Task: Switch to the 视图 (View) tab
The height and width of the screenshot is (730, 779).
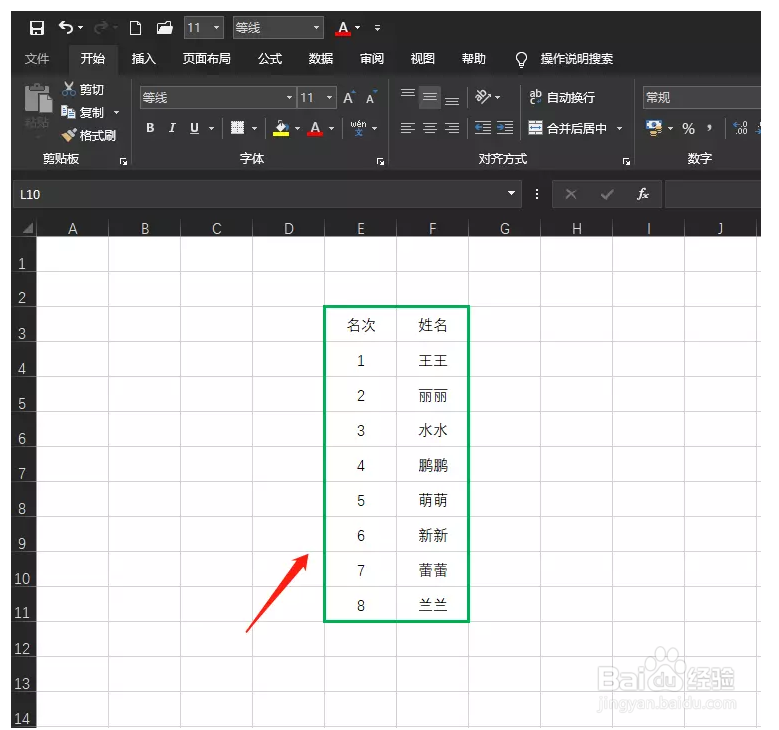Action: [422, 59]
